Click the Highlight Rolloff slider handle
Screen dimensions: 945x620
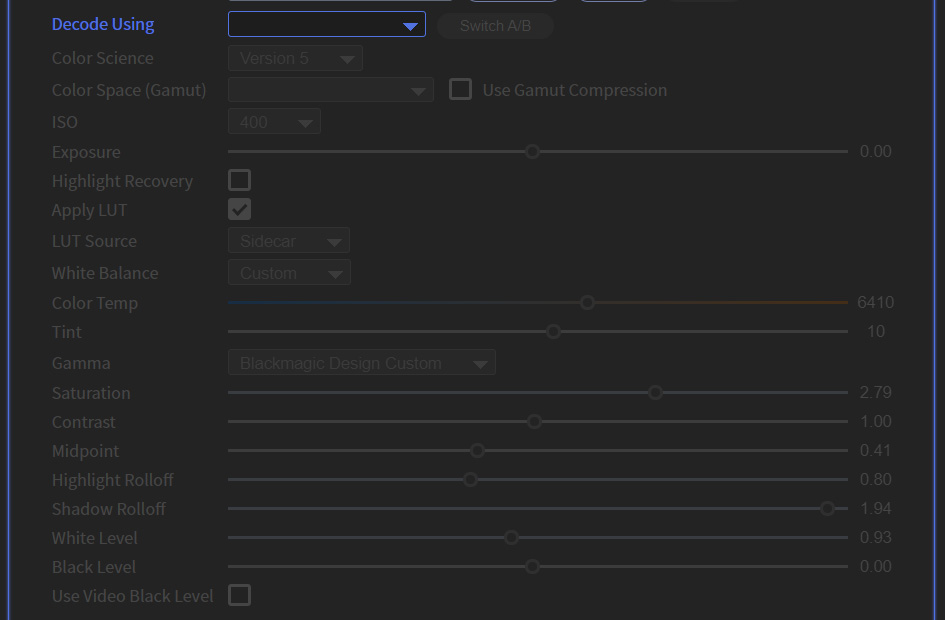tap(470, 479)
